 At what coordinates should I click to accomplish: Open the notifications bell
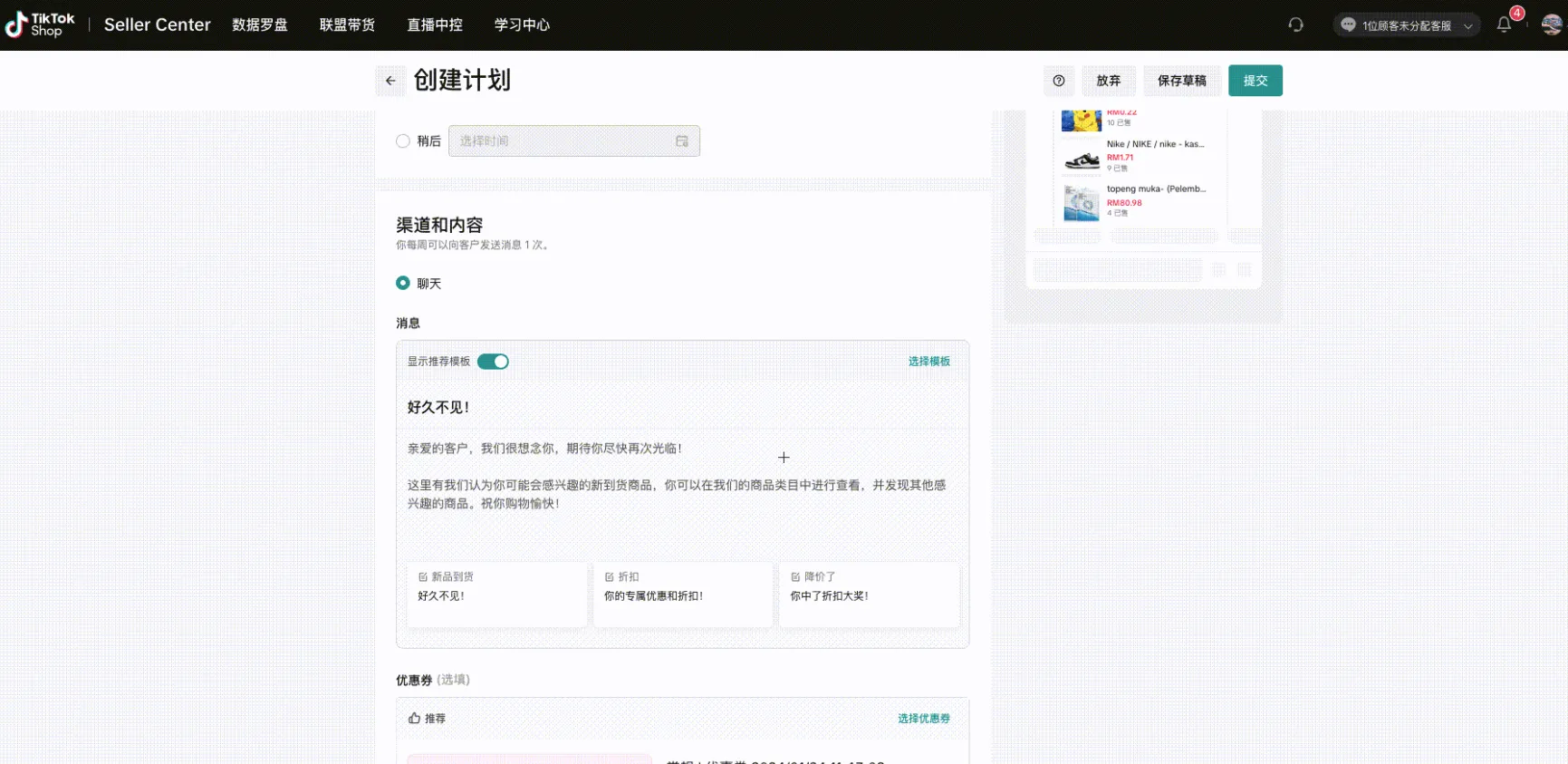1504,25
